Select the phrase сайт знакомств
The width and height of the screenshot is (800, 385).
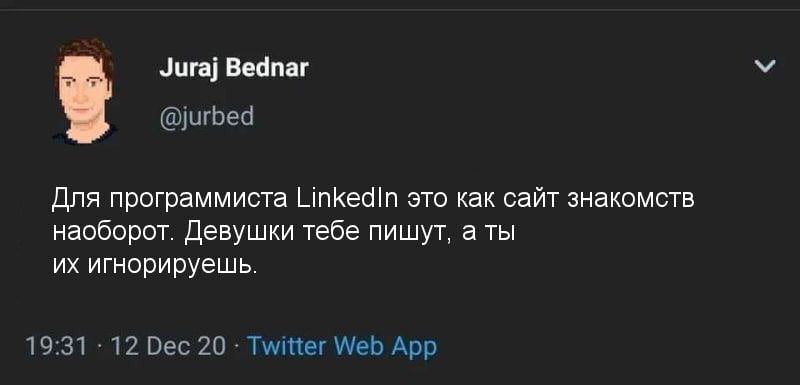coord(598,199)
